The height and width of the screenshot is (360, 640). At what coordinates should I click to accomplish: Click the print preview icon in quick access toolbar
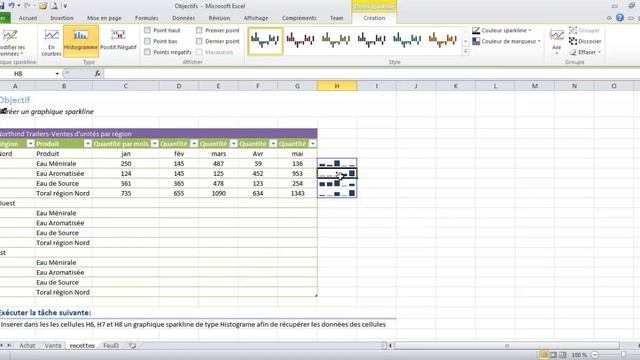(54, 6)
